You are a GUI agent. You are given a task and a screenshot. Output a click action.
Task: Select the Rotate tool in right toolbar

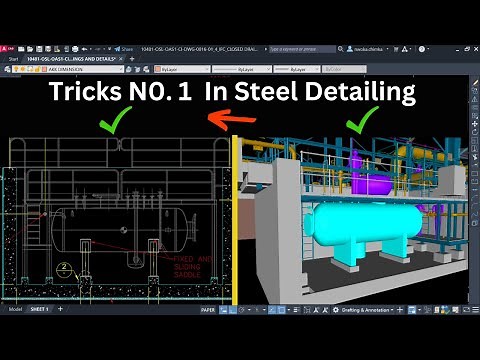coord(475,132)
